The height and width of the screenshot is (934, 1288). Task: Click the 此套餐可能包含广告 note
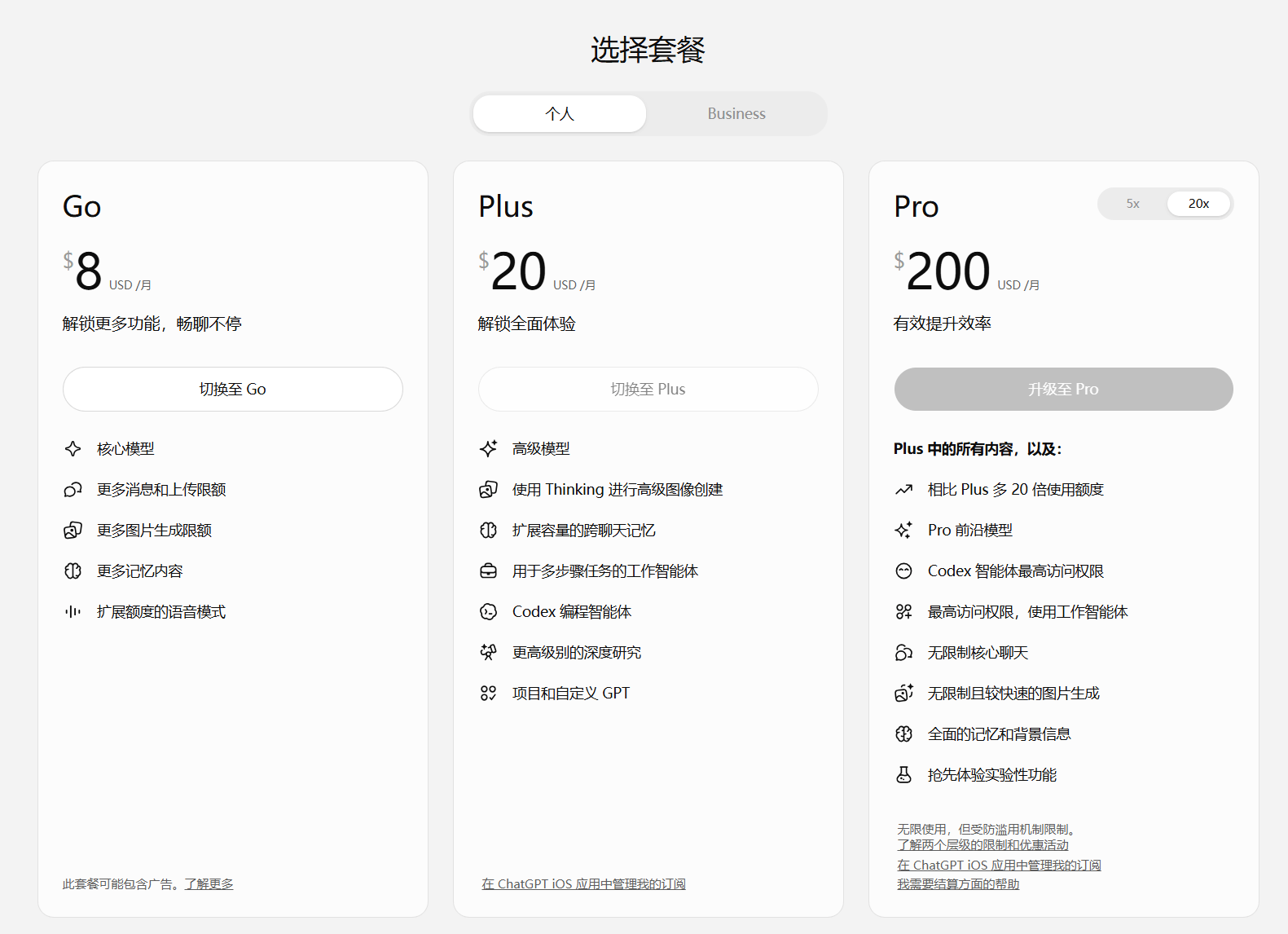(x=121, y=884)
